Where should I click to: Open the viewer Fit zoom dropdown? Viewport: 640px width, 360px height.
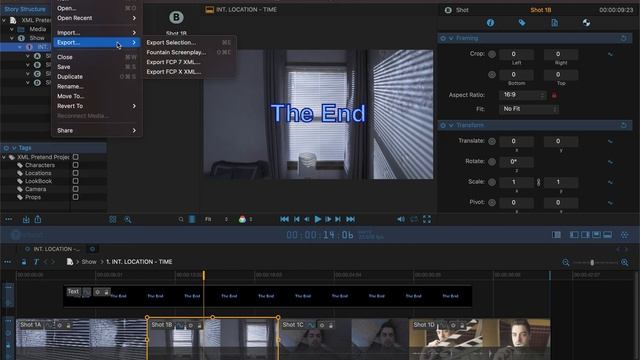(x=216, y=219)
